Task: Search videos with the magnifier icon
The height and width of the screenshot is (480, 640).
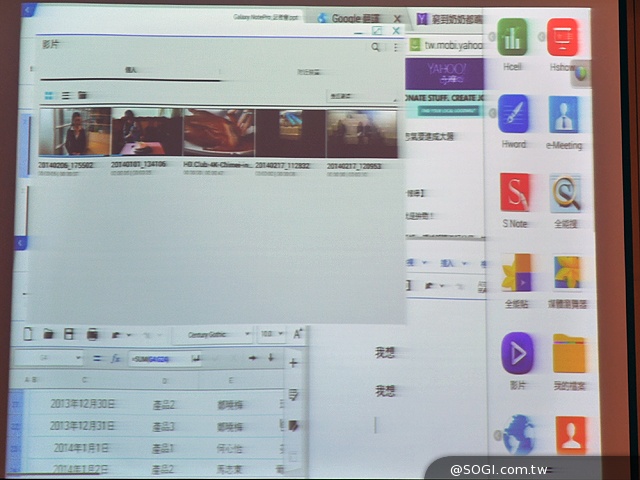Action: (x=375, y=47)
